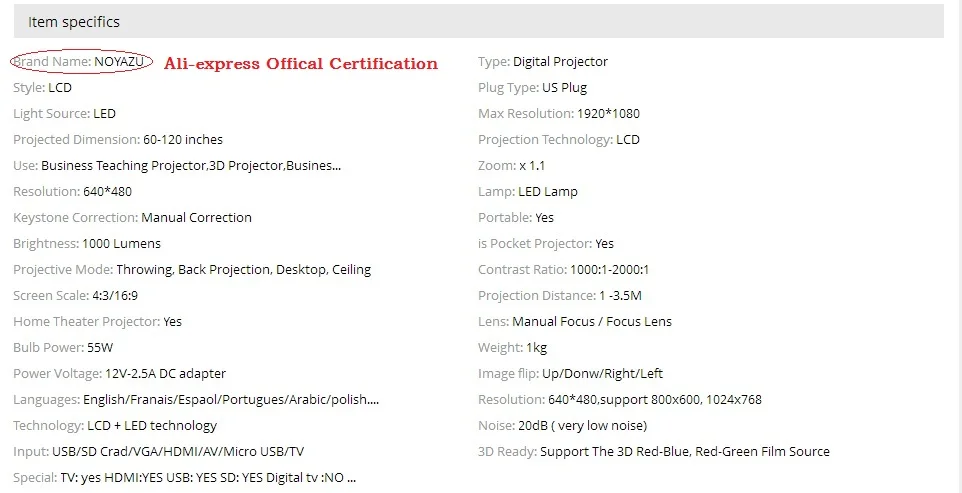Click the 3D Ready Red-Blue film source entry
Viewport: 962px width, 493px height.
click(x=654, y=452)
